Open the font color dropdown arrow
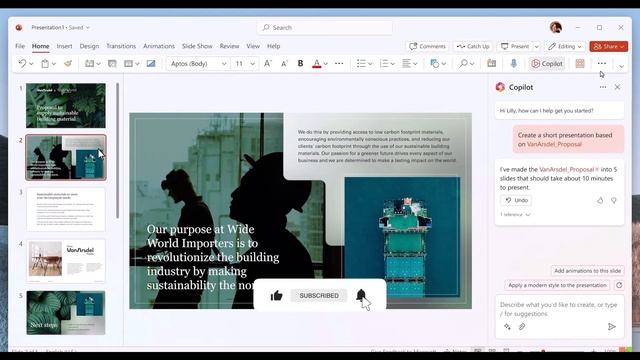Image resolution: width=640 pixels, height=360 pixels. click(x=326, y=64)
